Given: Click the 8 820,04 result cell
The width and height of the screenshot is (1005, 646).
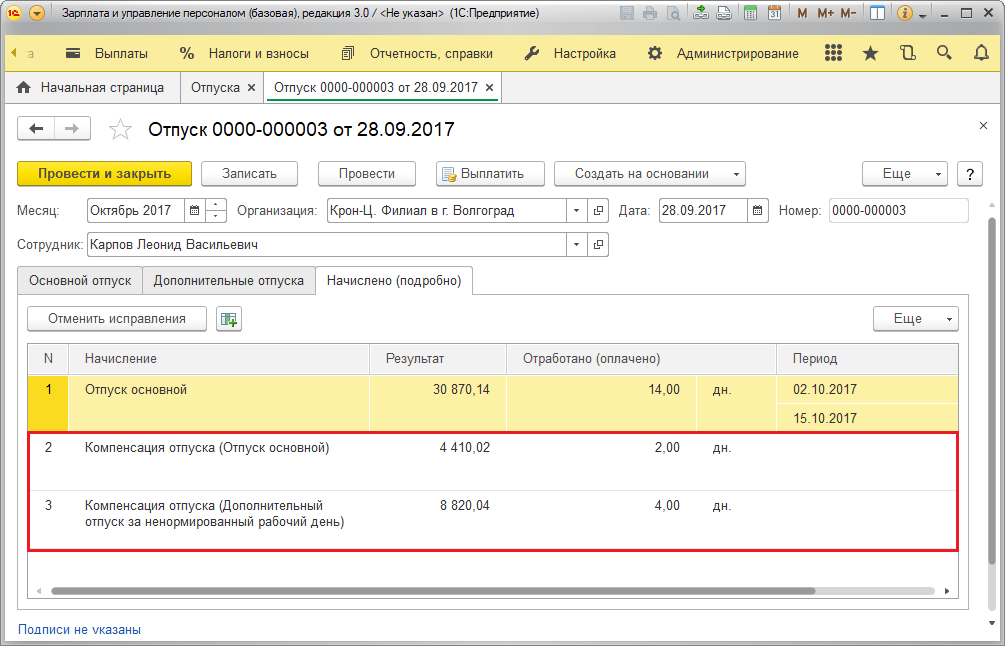Looking at the screenshot, I should tap(438, 520).
